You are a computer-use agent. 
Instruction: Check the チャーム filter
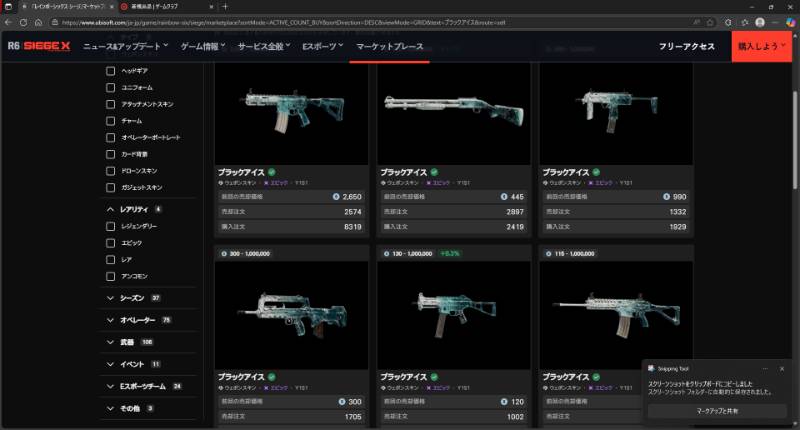(110, 121)
